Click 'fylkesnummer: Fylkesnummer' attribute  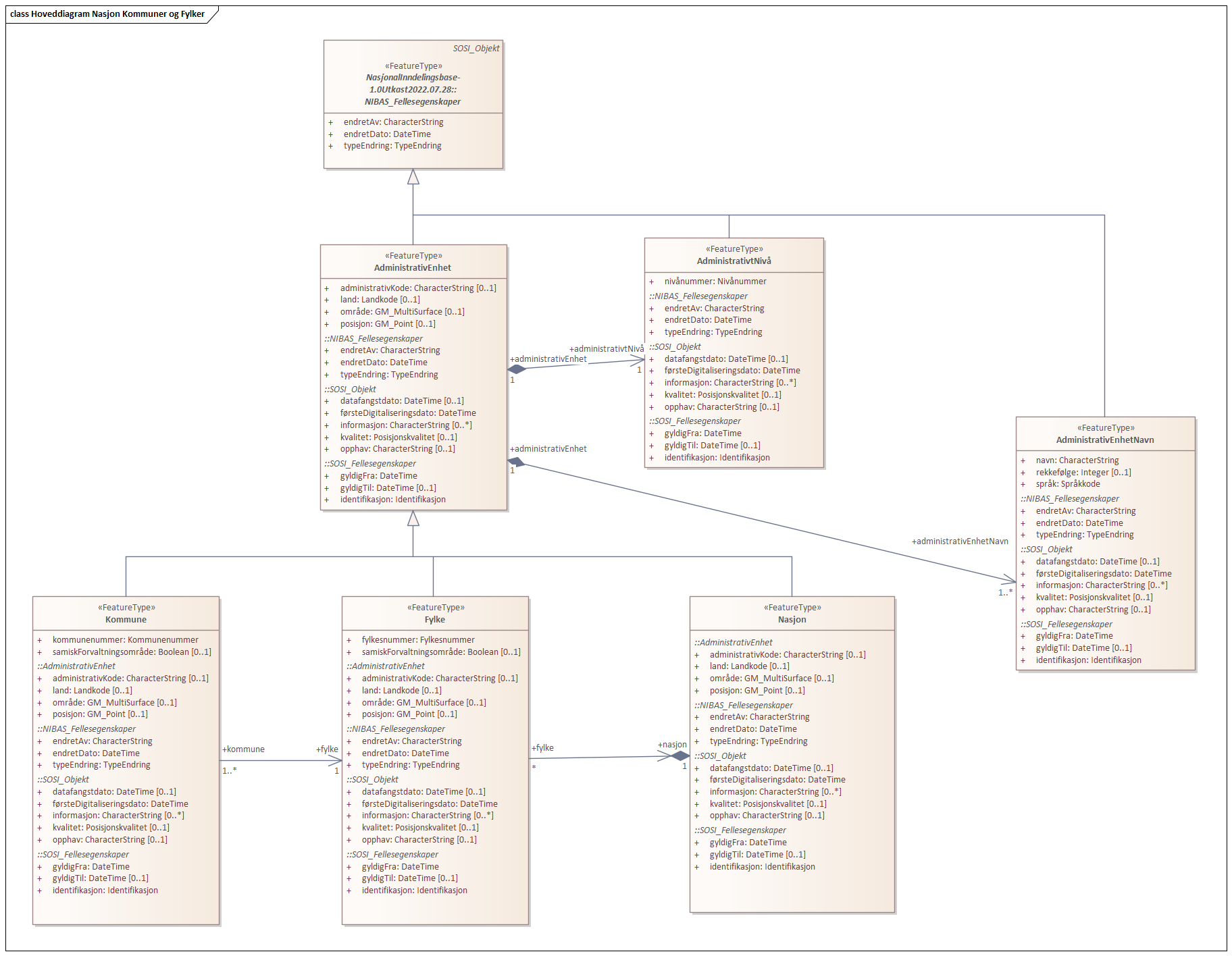[x=418, y=640]
